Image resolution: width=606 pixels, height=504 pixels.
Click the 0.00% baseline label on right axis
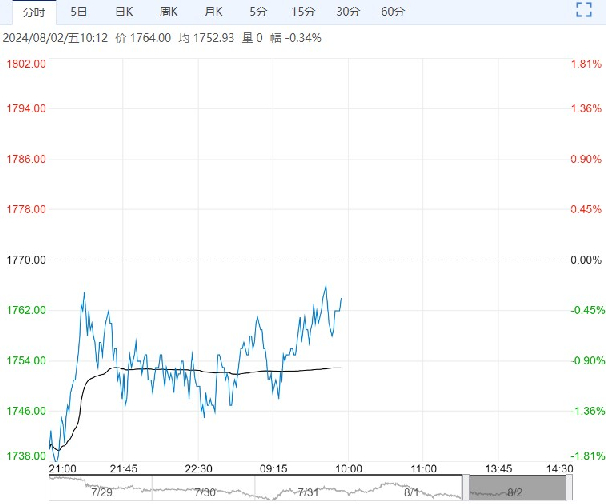(582, 260)
